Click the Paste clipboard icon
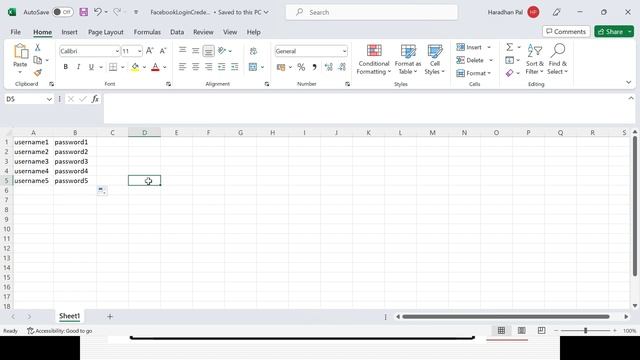This screenshot has width=640, height=360. (20, 52)
